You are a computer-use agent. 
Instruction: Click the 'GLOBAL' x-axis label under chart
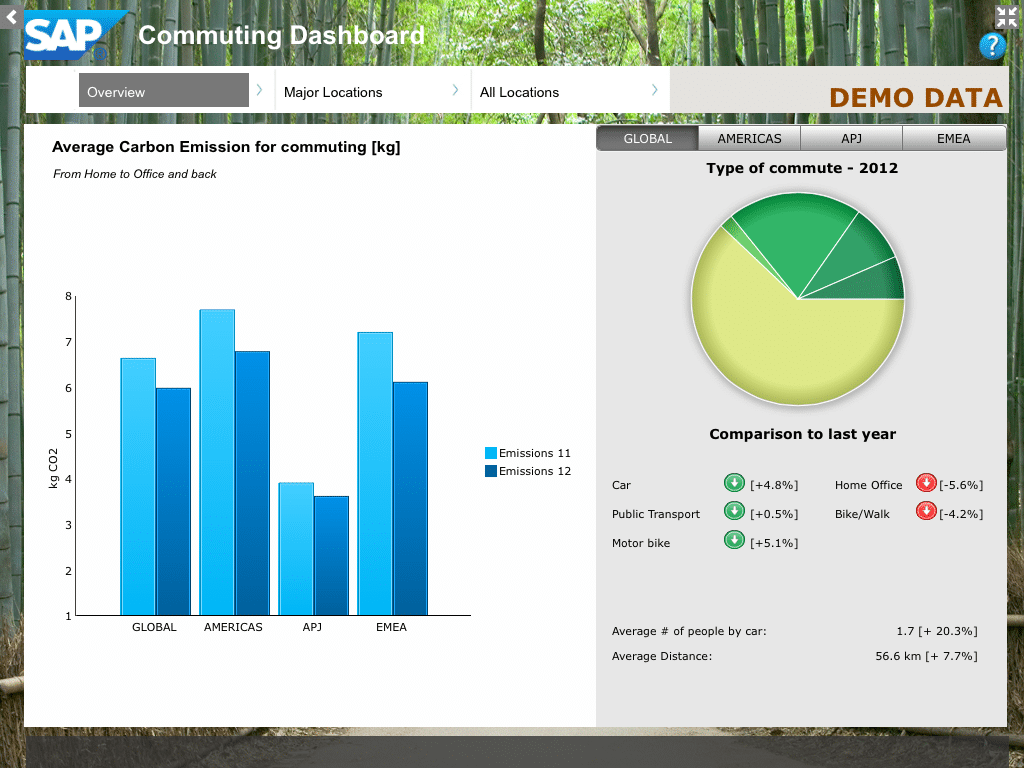(154, 627)
